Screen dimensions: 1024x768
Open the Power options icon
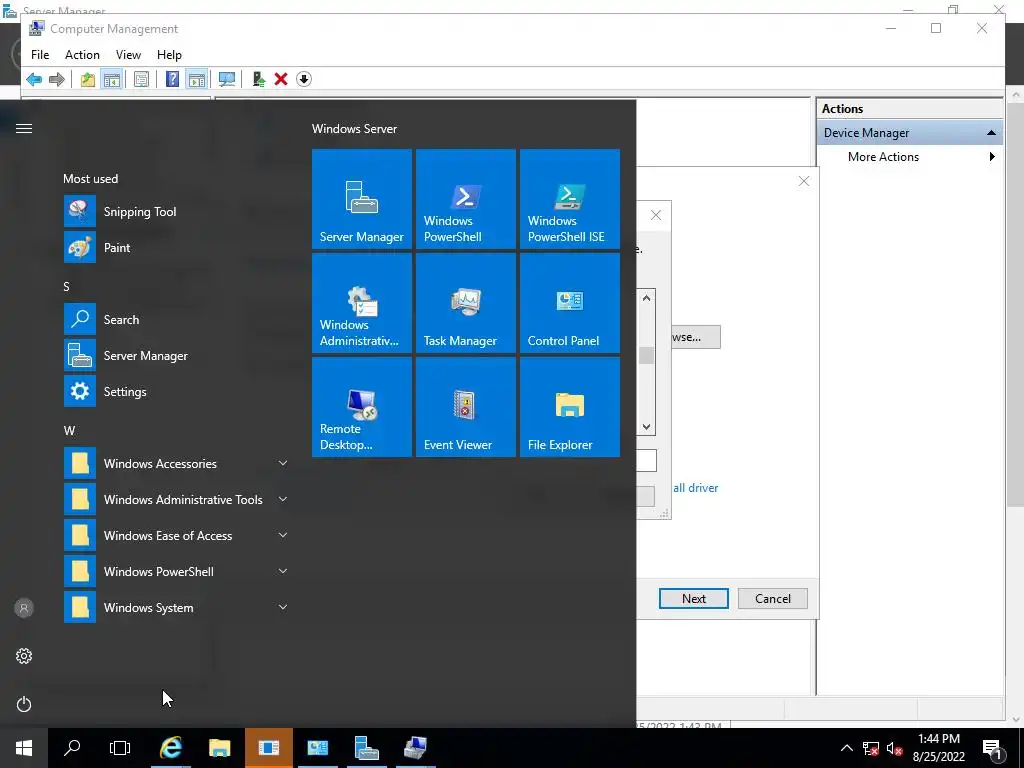(24, 704)
